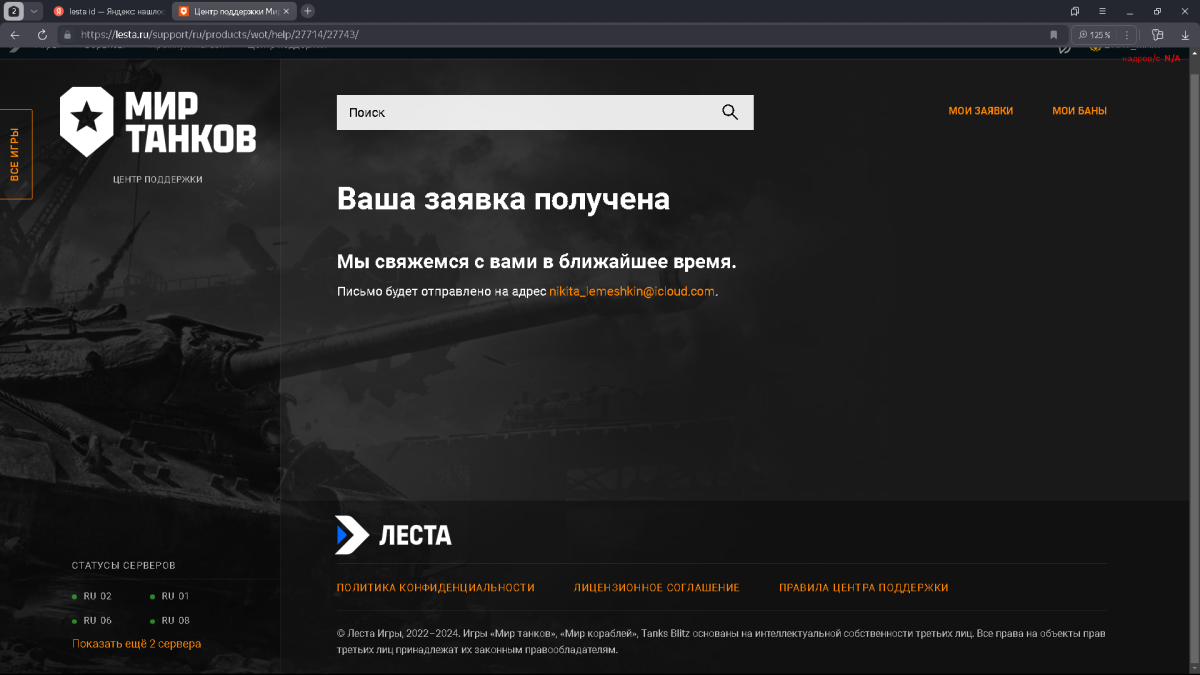Click the magnifier search icon
The image size is (1200, 675).
730,112
